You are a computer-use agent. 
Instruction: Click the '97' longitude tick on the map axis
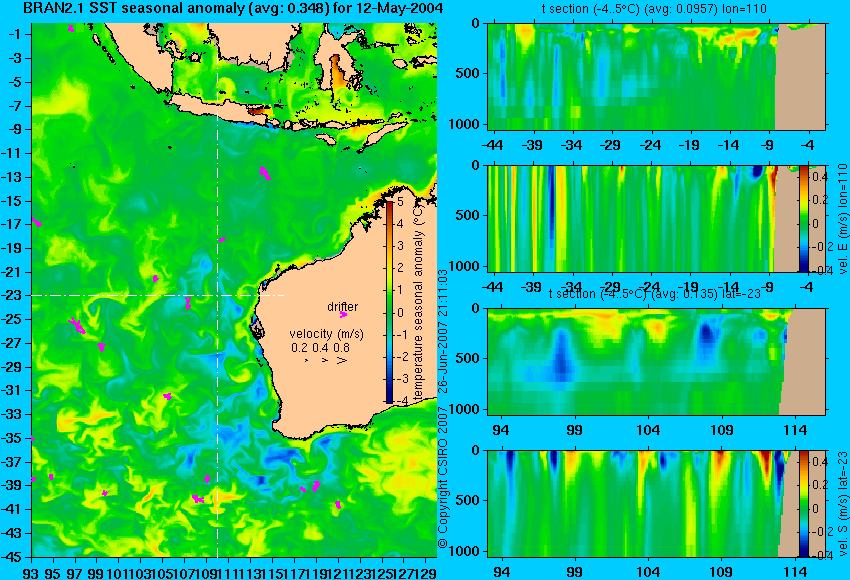pos(75,573)
